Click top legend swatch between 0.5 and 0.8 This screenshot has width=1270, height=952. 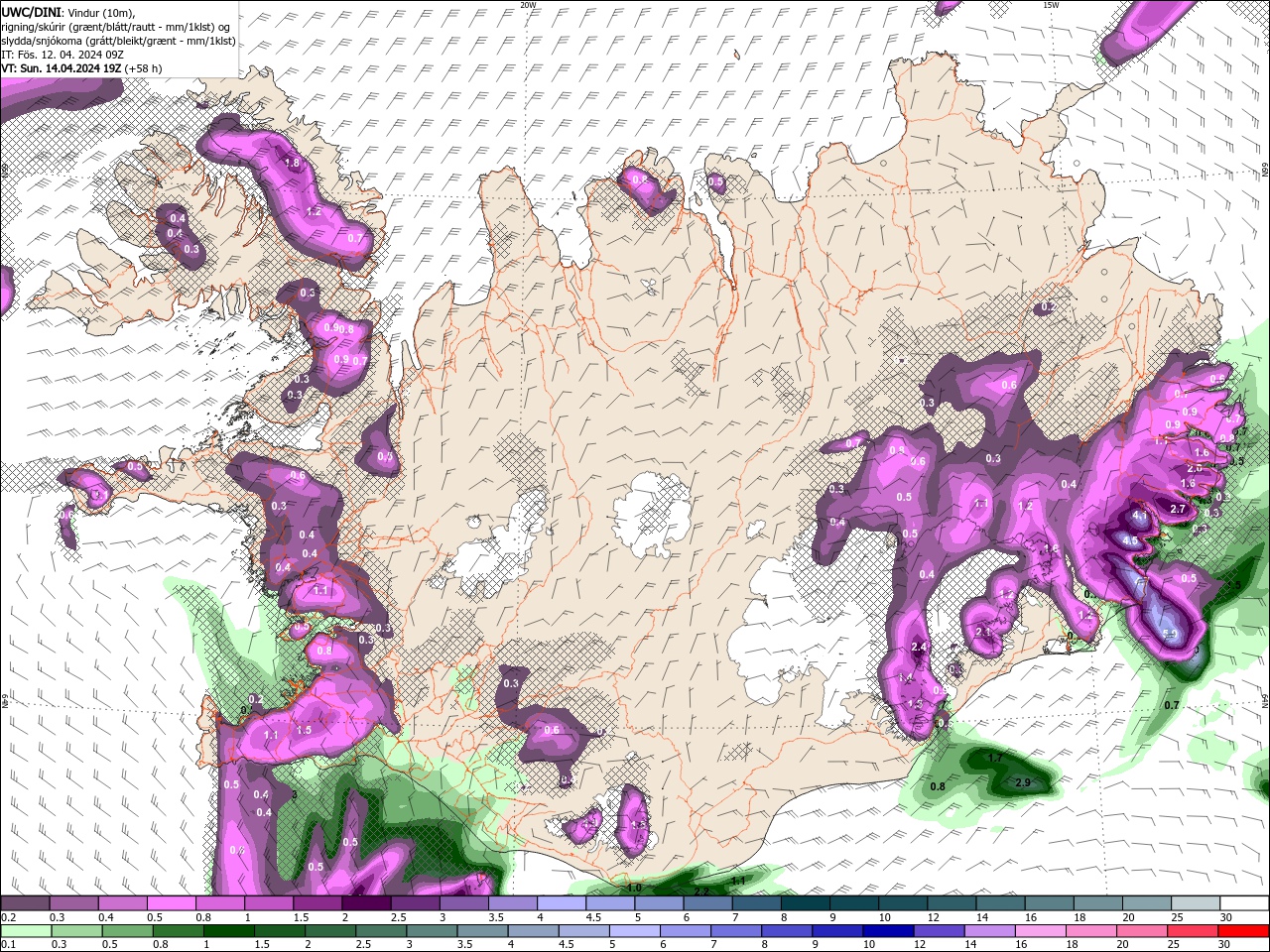[x=171, y=903]
